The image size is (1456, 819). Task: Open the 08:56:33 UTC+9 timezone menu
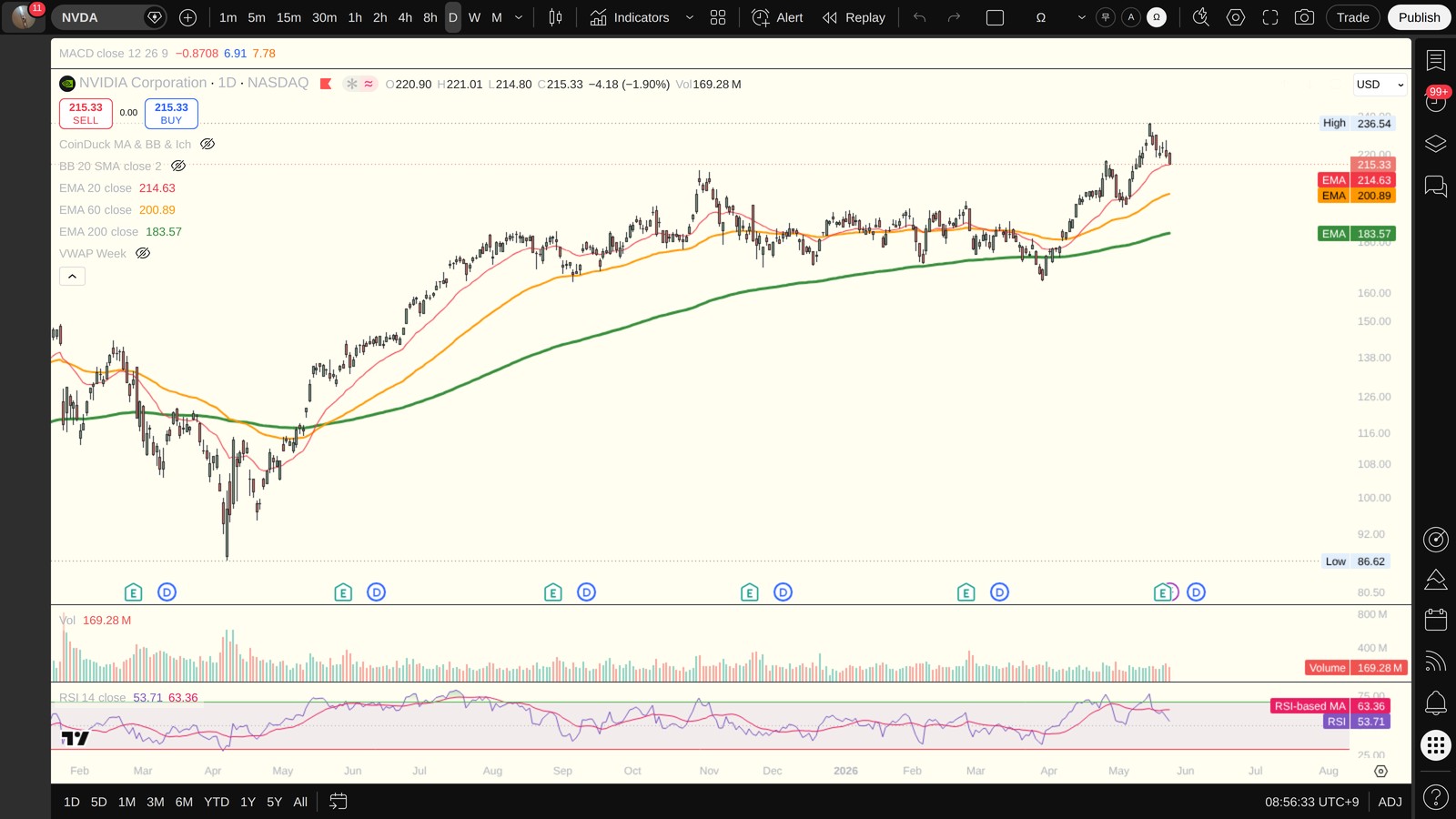click(x=1311, y=802)
